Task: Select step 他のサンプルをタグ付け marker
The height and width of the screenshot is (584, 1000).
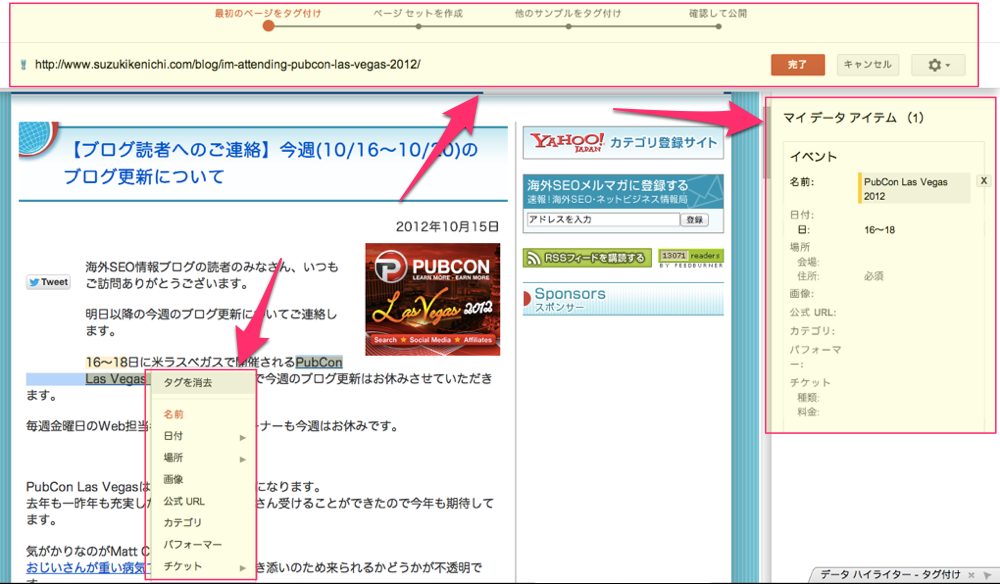Action: click(x=568, y=26)
